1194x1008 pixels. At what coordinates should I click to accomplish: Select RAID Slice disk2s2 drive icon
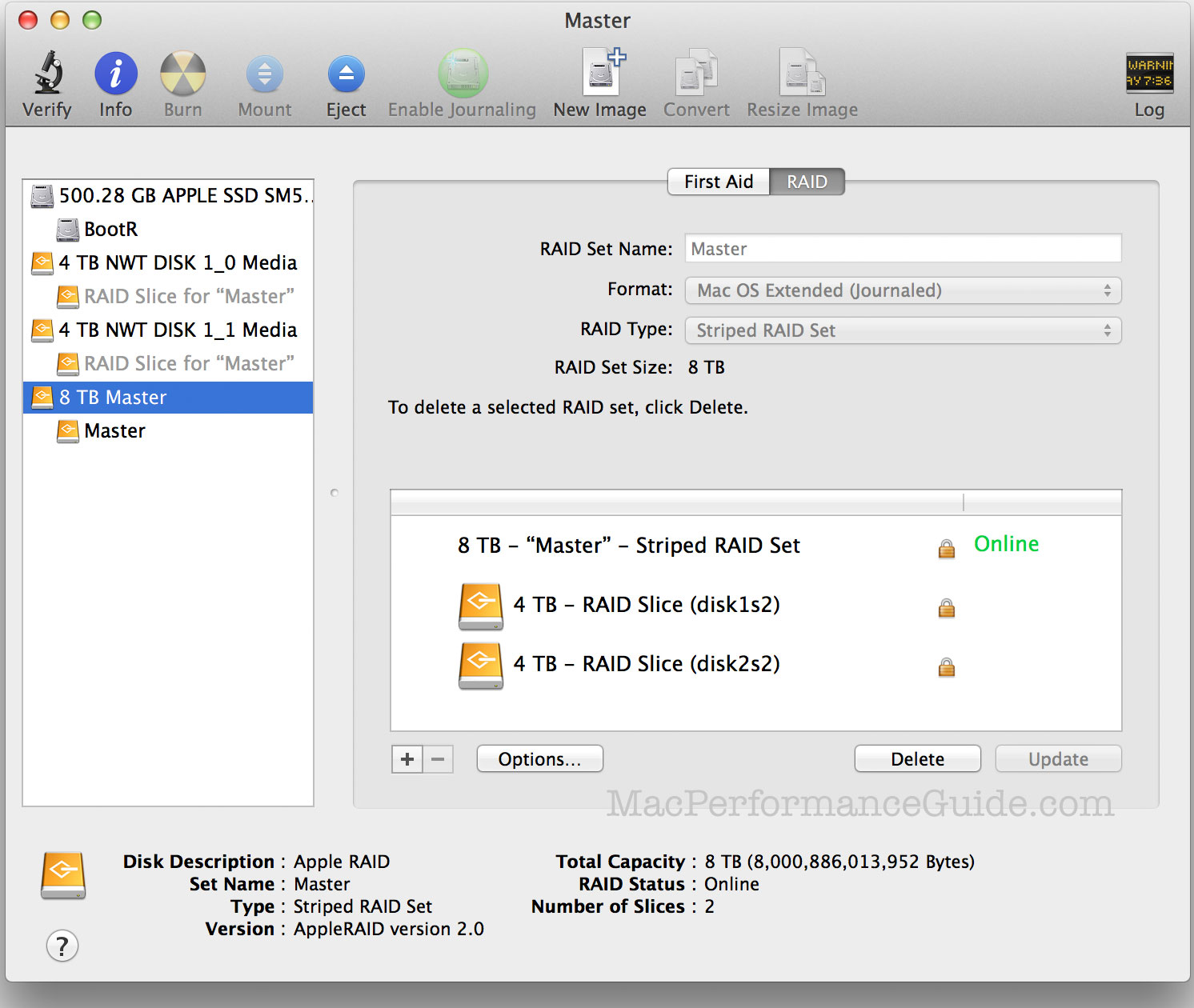(x=481, y=666)
